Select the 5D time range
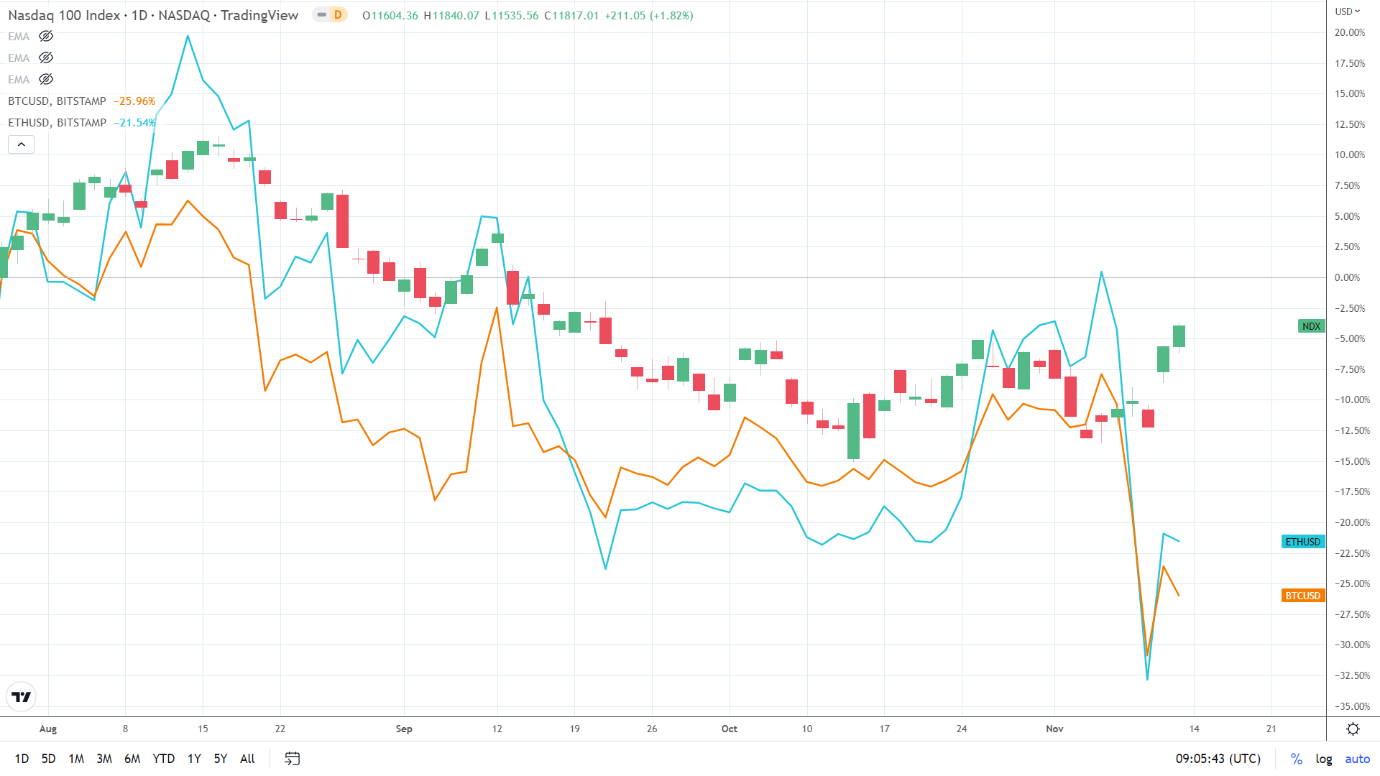 click(x=48, y=759)
